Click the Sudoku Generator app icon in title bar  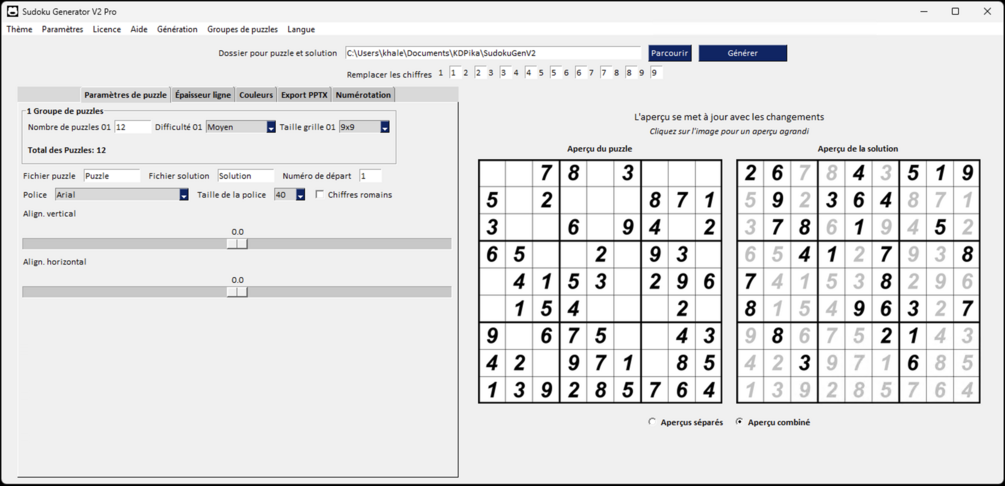tap(12, 12)
